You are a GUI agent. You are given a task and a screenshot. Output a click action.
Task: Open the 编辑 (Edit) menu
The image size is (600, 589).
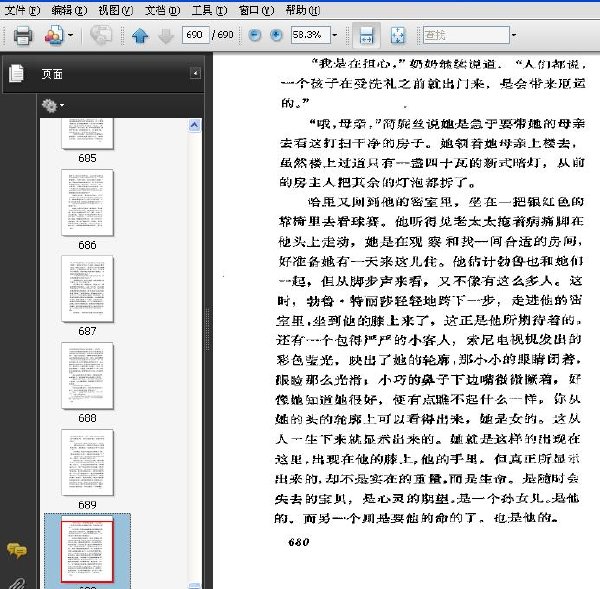(69, 10)
